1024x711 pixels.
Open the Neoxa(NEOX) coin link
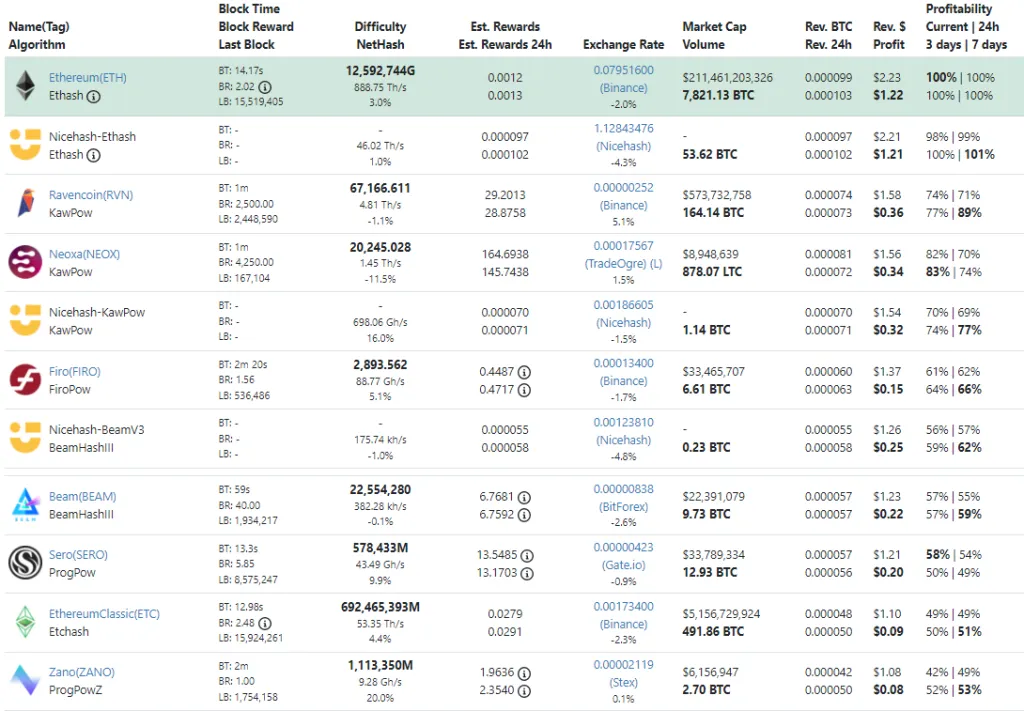click(84, 254)
